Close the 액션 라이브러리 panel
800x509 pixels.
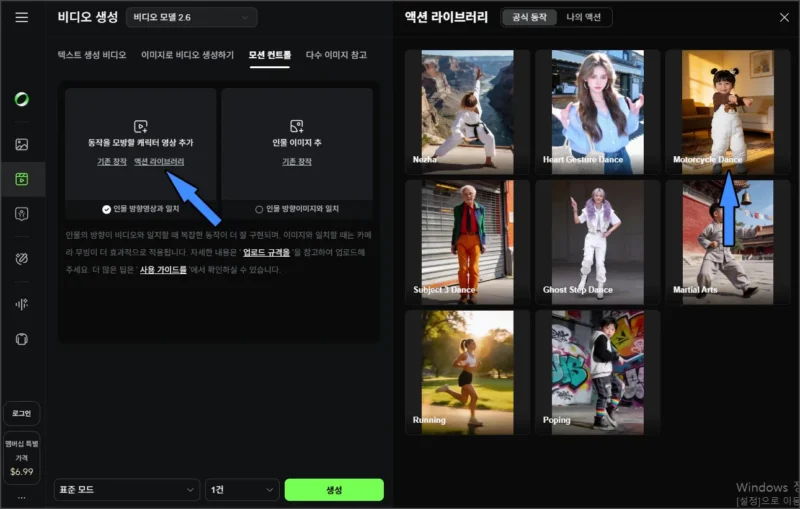pyautogui.click(x=783, y=17)
